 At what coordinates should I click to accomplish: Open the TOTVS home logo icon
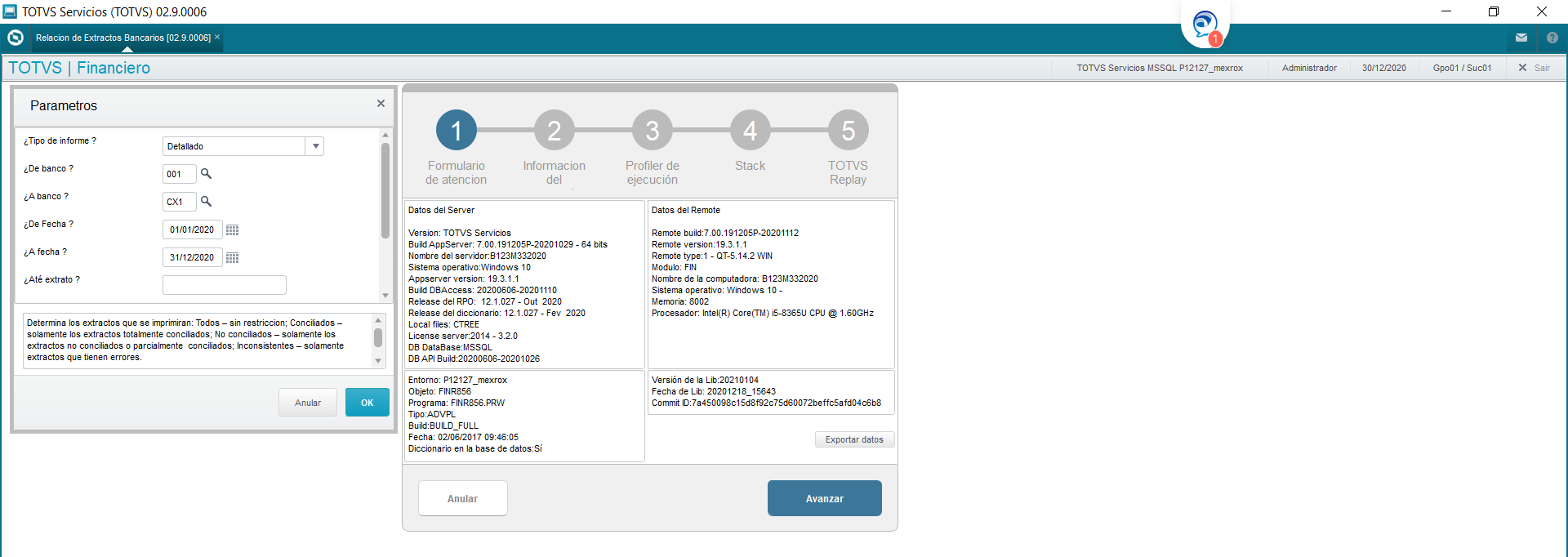pos(15,38)
